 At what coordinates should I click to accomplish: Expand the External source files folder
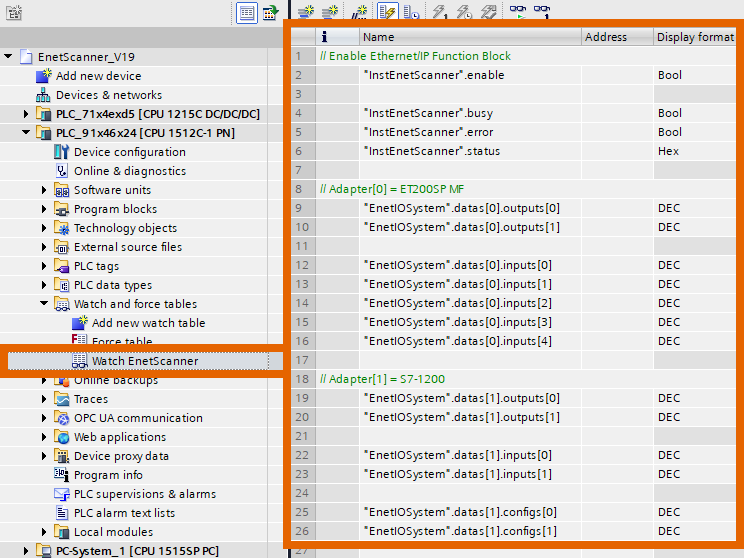pos(44,247)
